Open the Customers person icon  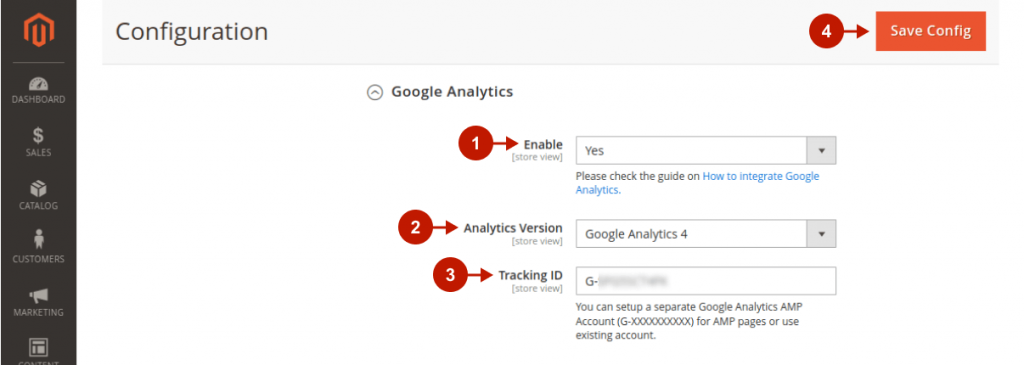point(39,240)
